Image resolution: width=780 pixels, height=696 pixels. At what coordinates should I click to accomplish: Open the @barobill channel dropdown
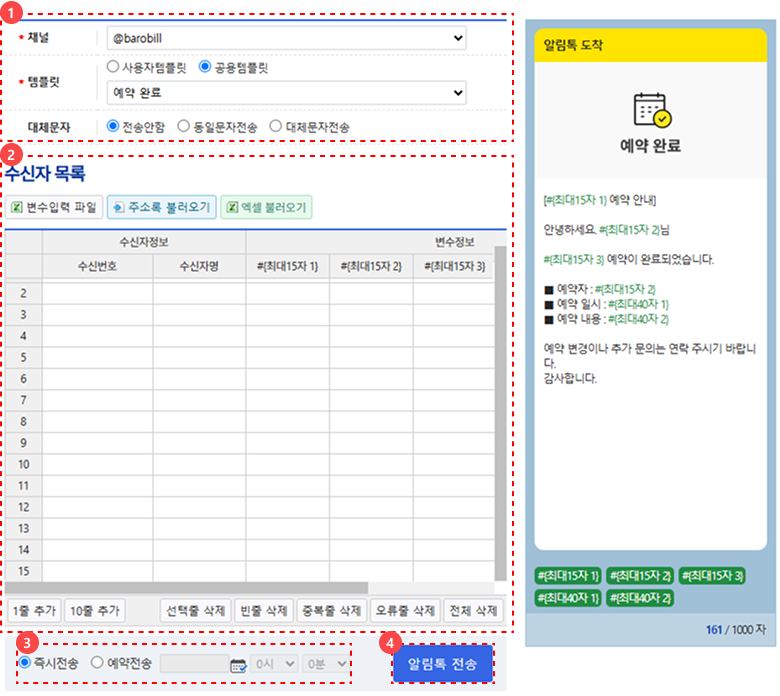(287, 38)
